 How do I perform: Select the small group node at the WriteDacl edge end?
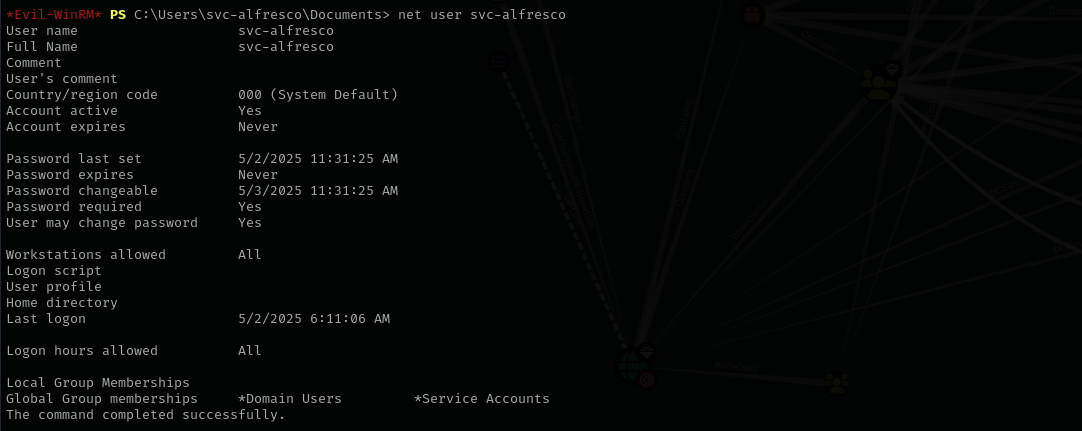click(836, 383)
